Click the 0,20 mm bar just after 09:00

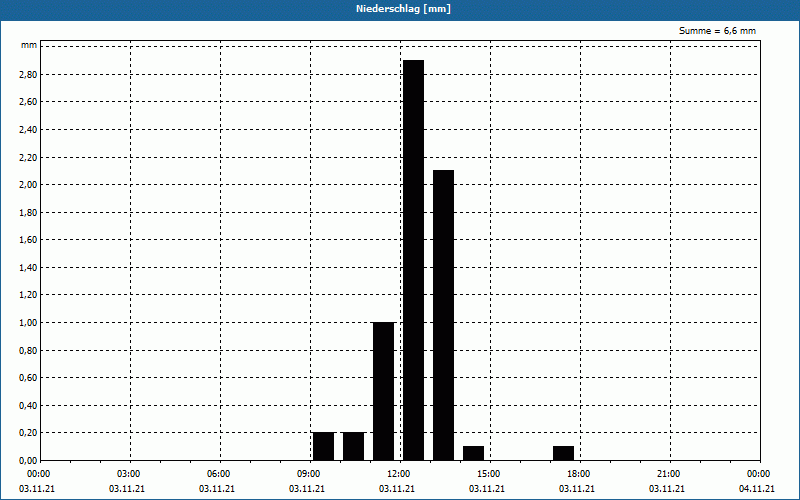pos(323,446)
